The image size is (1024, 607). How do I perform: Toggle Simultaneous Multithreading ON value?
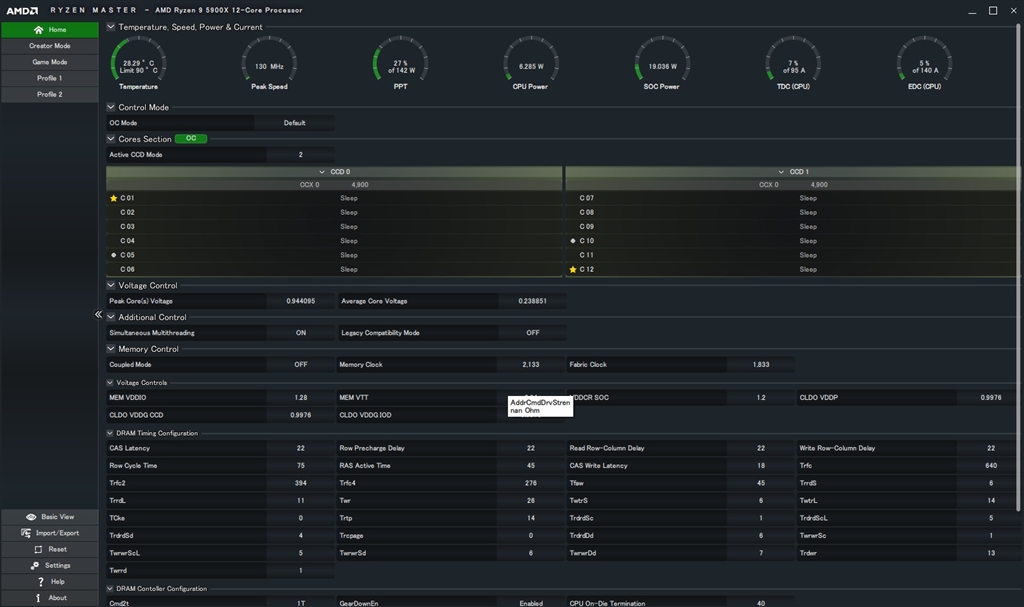[300, 333]
